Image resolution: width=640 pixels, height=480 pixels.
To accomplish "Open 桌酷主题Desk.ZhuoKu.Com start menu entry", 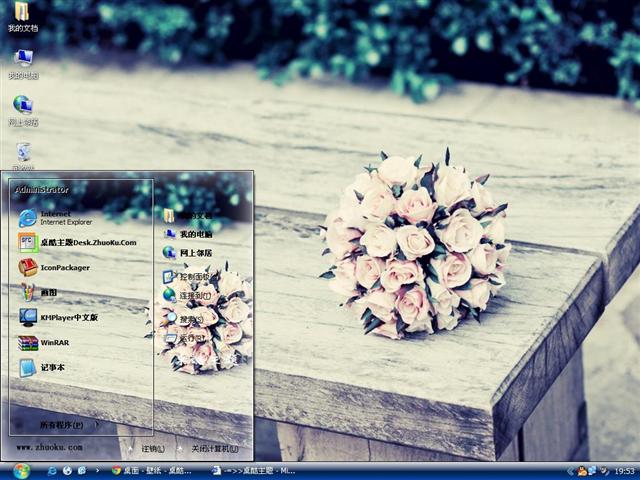I will [78, 242].
